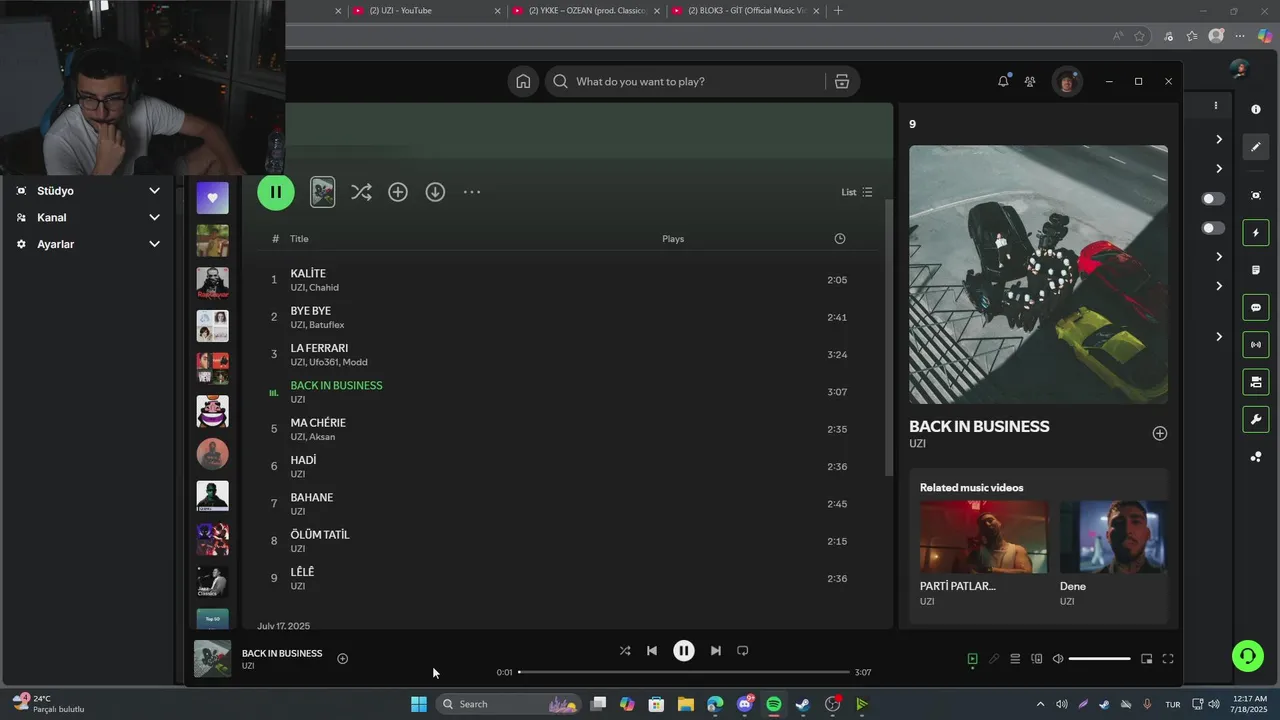This screenshot has width=1280, height=720.
Task: Open Liked Songs in the library sidebar
Action: pos(212,198)
